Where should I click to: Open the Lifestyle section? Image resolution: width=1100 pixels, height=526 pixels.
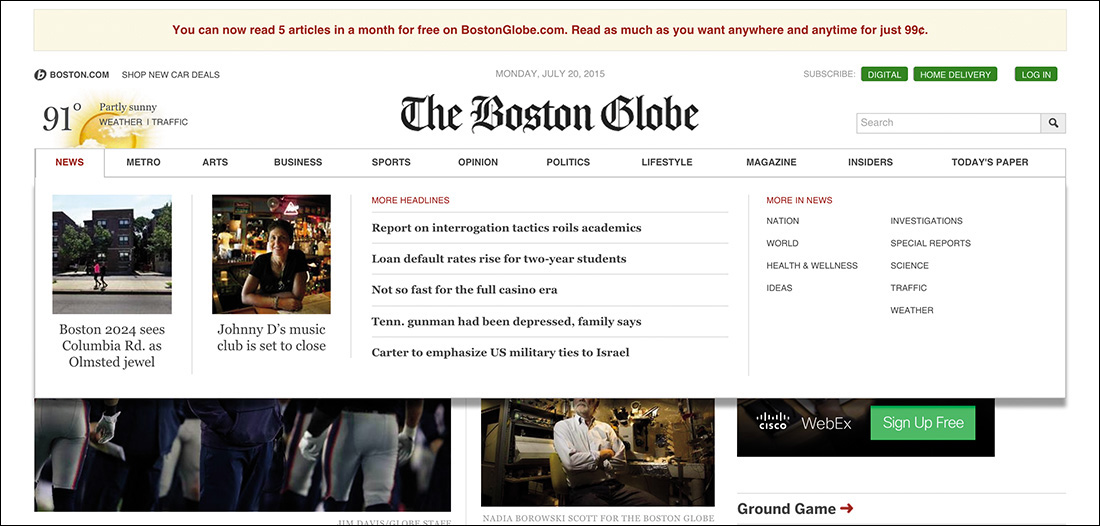[666, 162]
